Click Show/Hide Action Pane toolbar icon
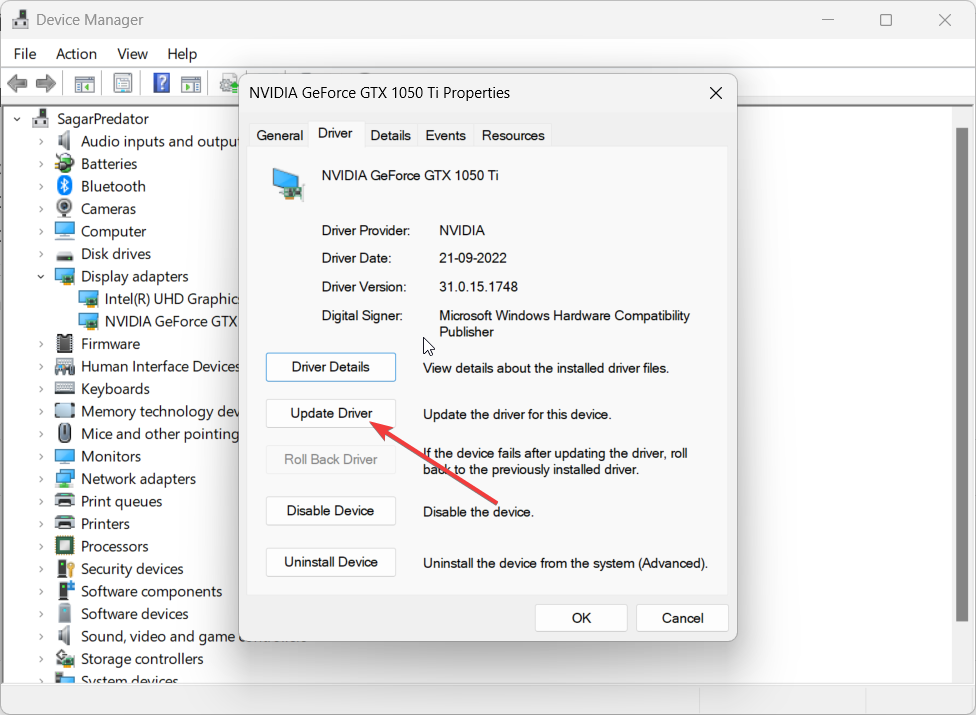 pos(191,83)
